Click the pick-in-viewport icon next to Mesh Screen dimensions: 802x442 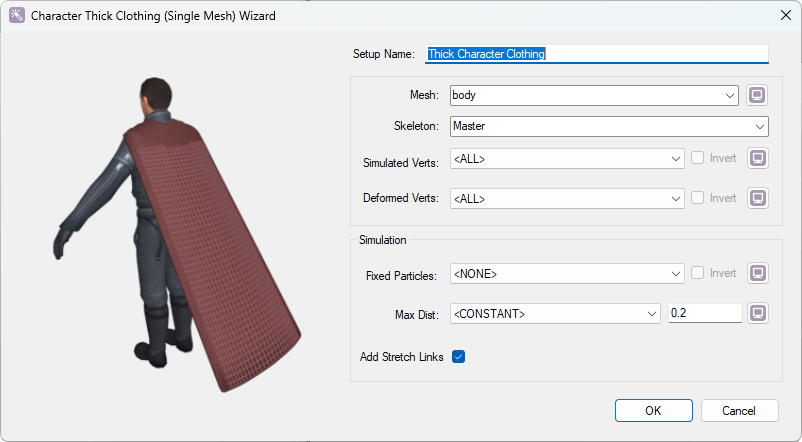coord(757,95)
